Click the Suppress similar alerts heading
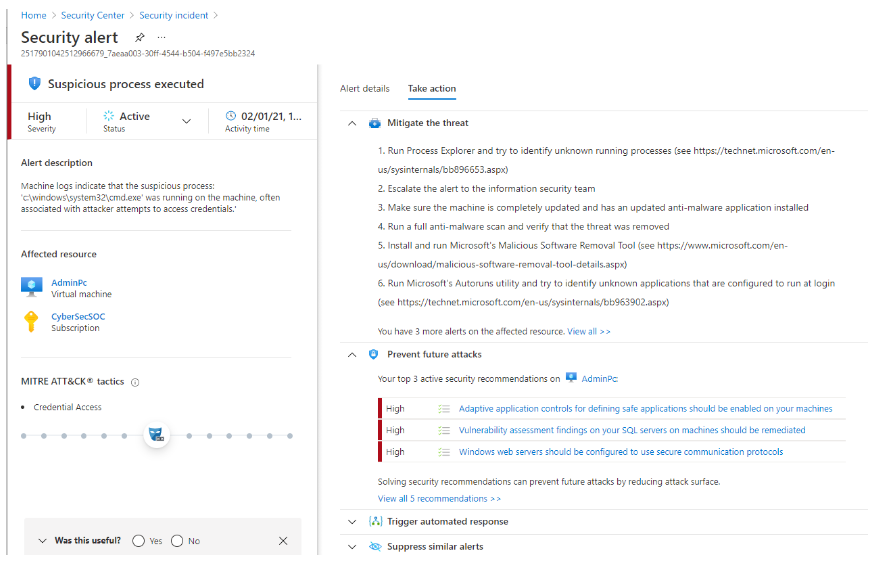The width and height of the screenshot is (895, 569). [x=435, y=547]
